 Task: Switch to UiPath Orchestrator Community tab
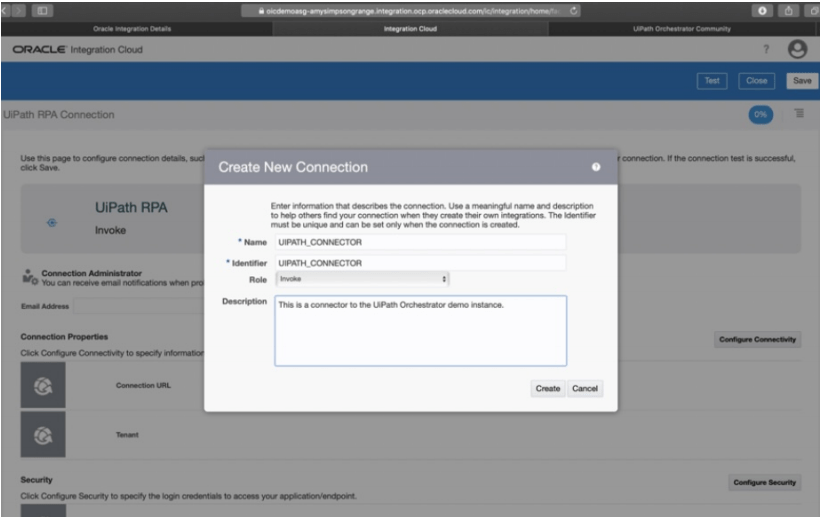[682, 28]
